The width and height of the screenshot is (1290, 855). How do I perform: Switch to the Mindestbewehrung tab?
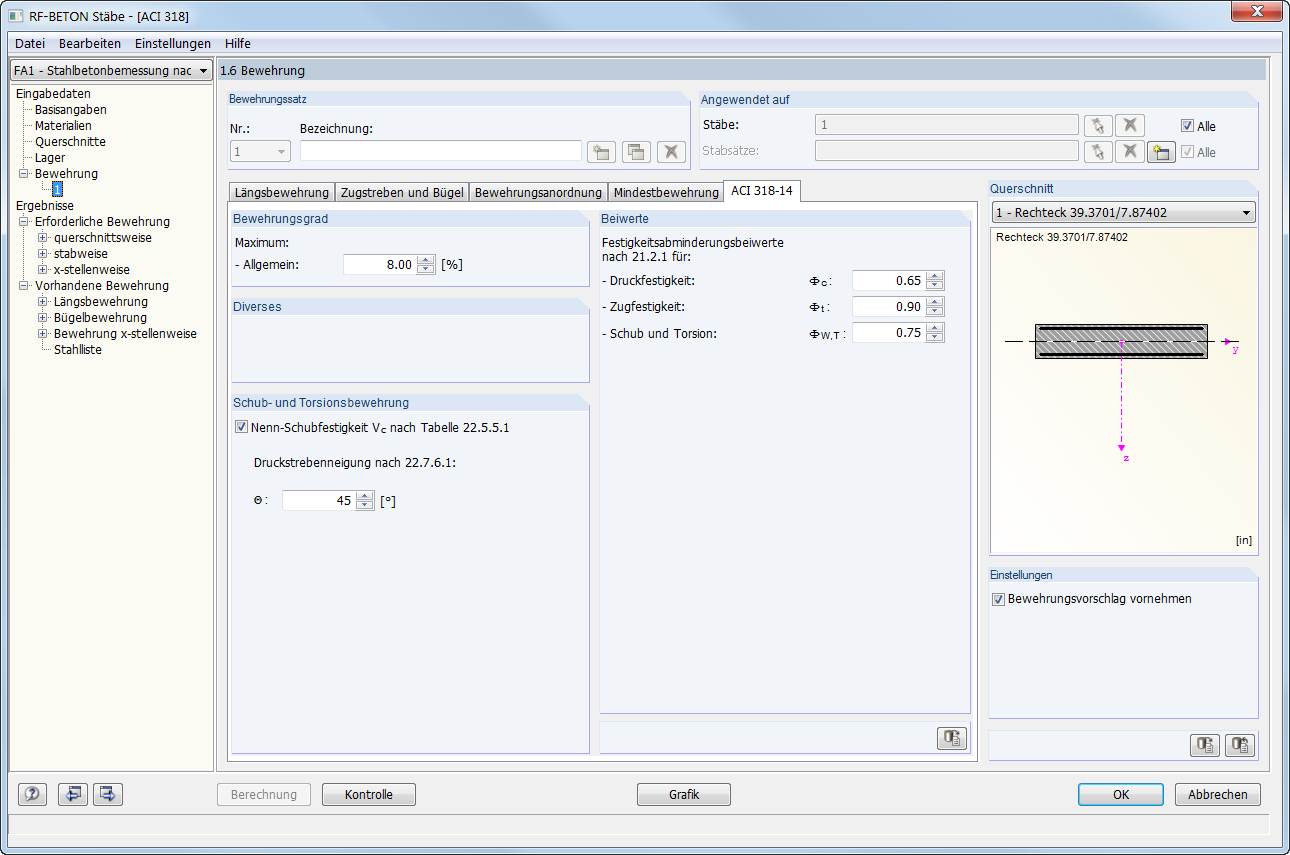tap(666, 192)
